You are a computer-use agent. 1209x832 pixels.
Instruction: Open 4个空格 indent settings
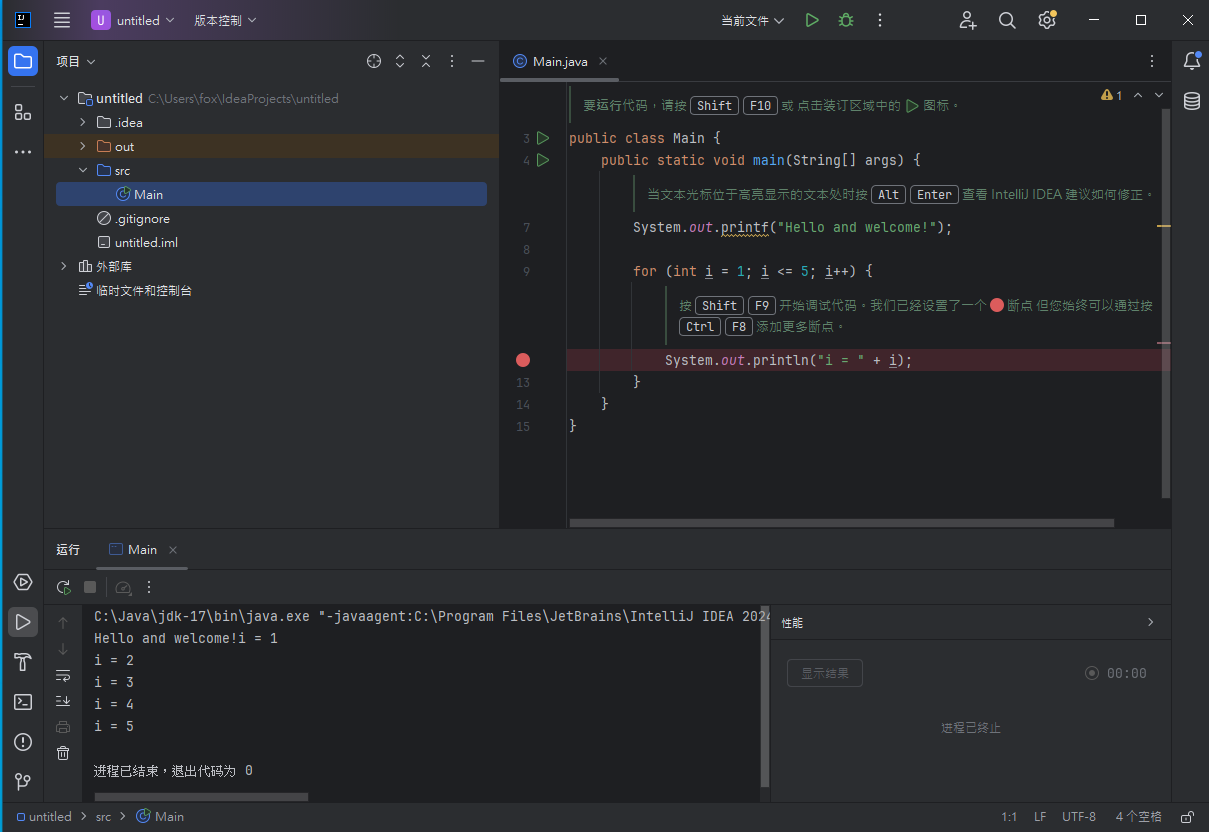click(1138, 817)
